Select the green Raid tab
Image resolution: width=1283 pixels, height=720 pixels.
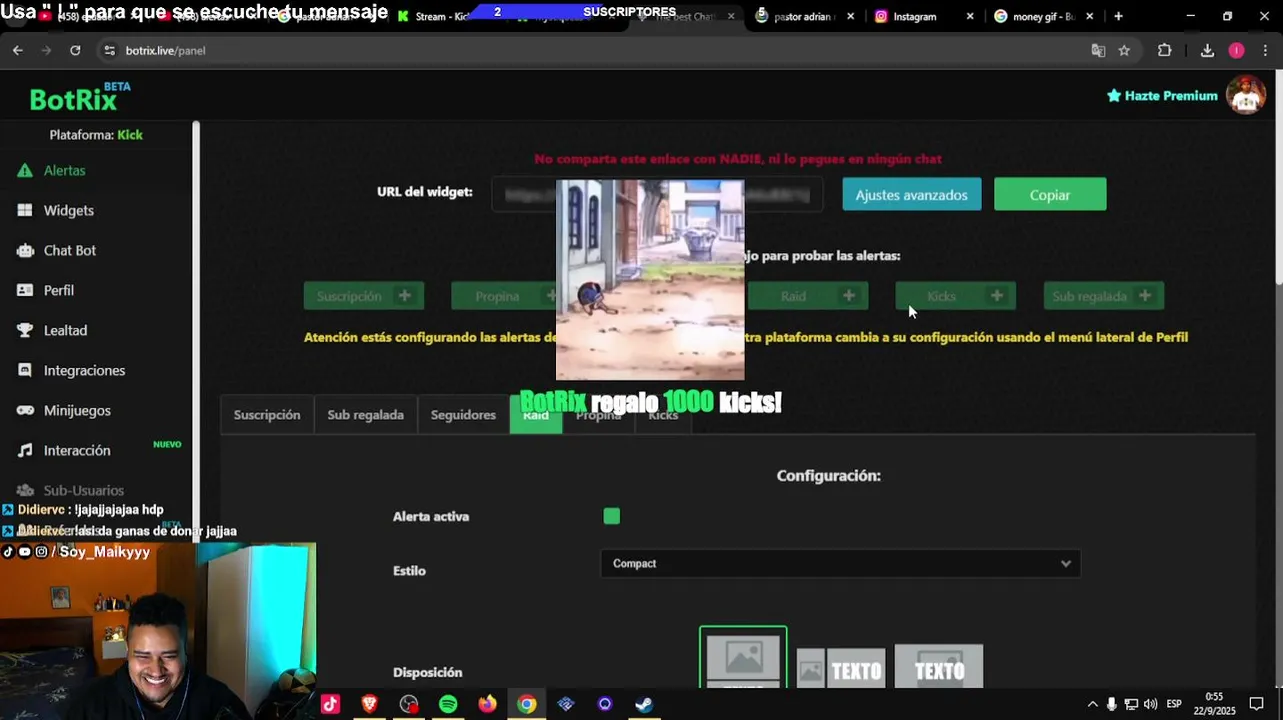pyautogui.click(x=536, y=416)
